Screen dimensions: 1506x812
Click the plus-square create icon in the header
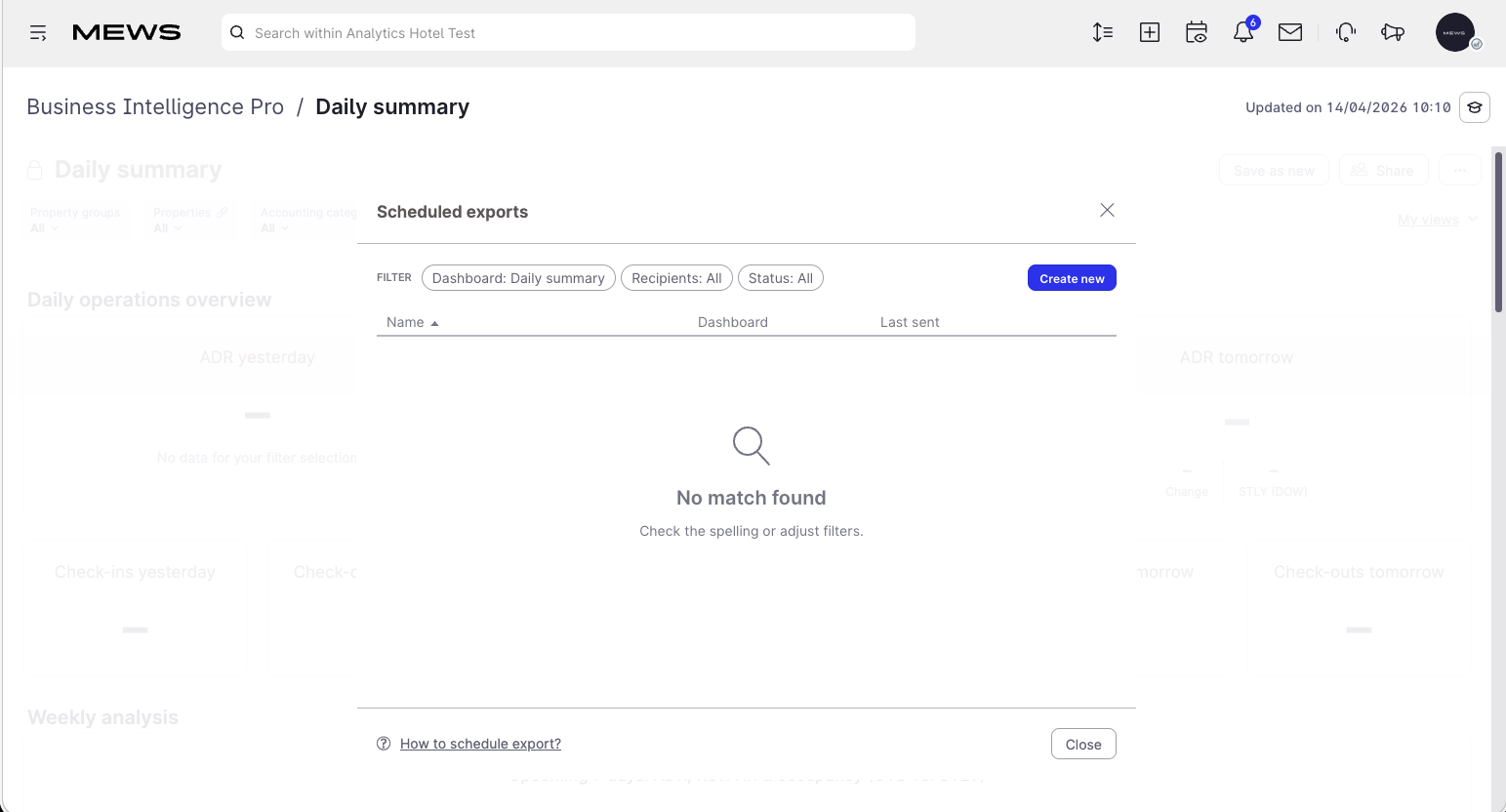(x=1150, y=32)
